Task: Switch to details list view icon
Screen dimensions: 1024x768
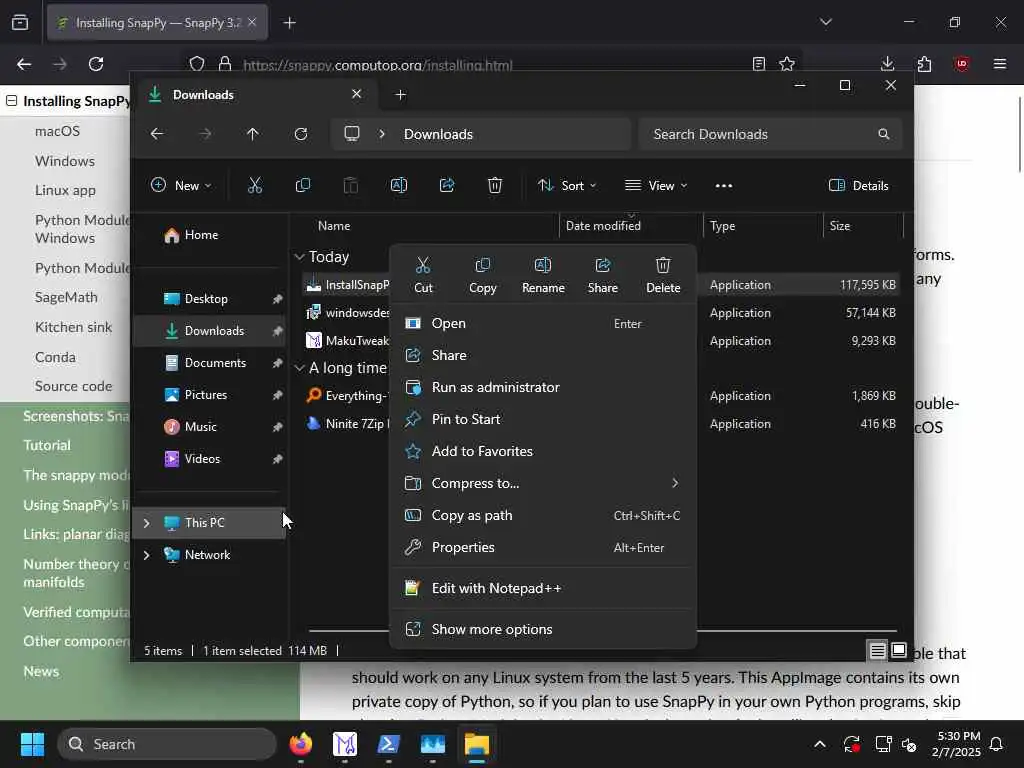Action: pos(877,650)
